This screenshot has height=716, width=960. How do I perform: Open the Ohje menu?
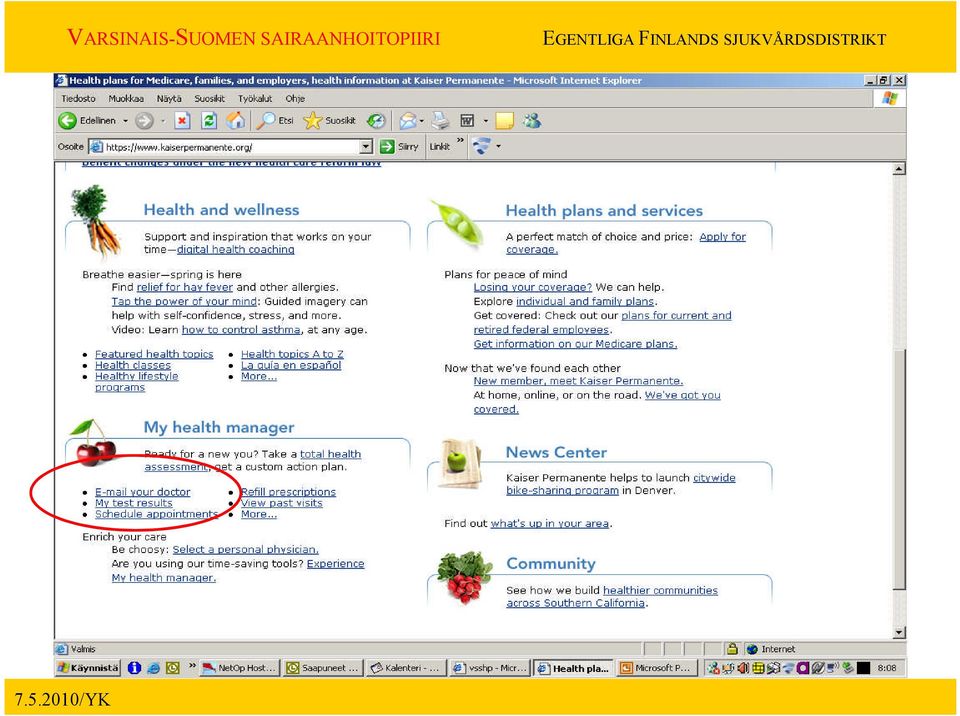pyautogui.click(x=295, y=99)
